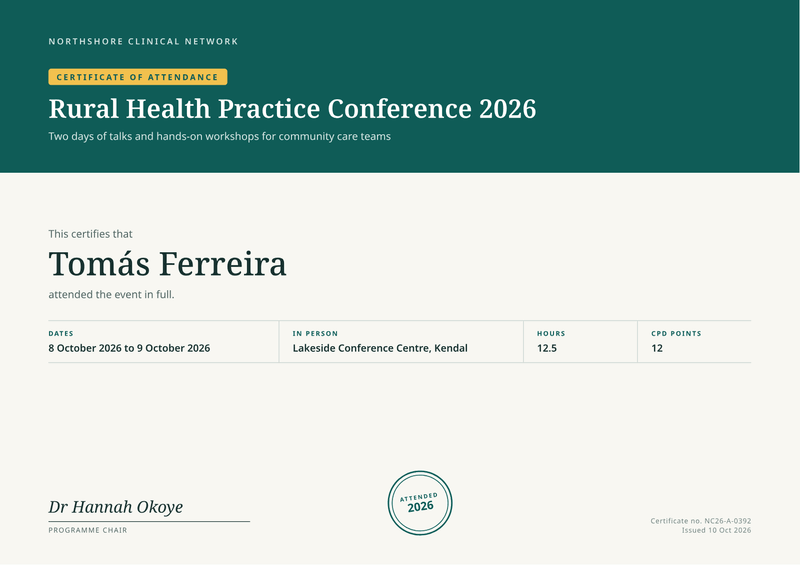
Task: Click the signature 'Dr Hannah Okoye'
Action: [x=116, y=507]
